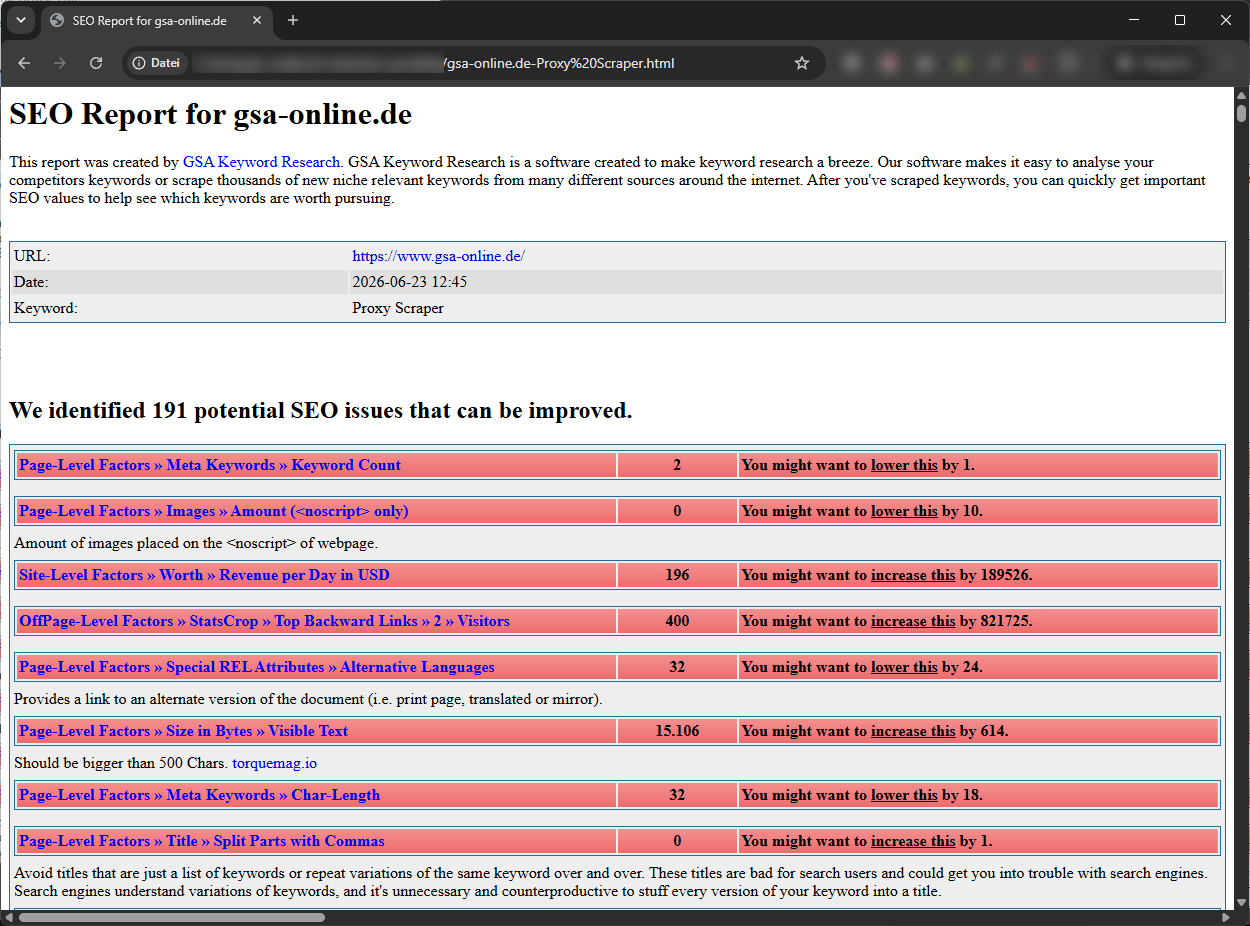Open a new browser tab

[x=293, y=20]
